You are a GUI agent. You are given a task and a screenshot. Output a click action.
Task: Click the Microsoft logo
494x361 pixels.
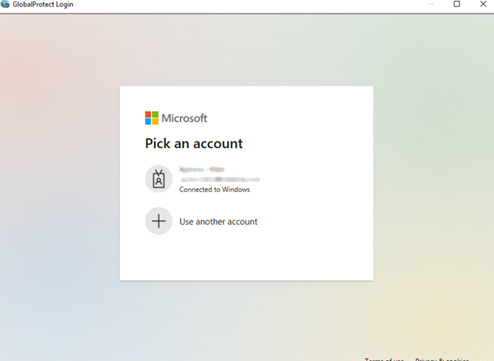(176, 118)
